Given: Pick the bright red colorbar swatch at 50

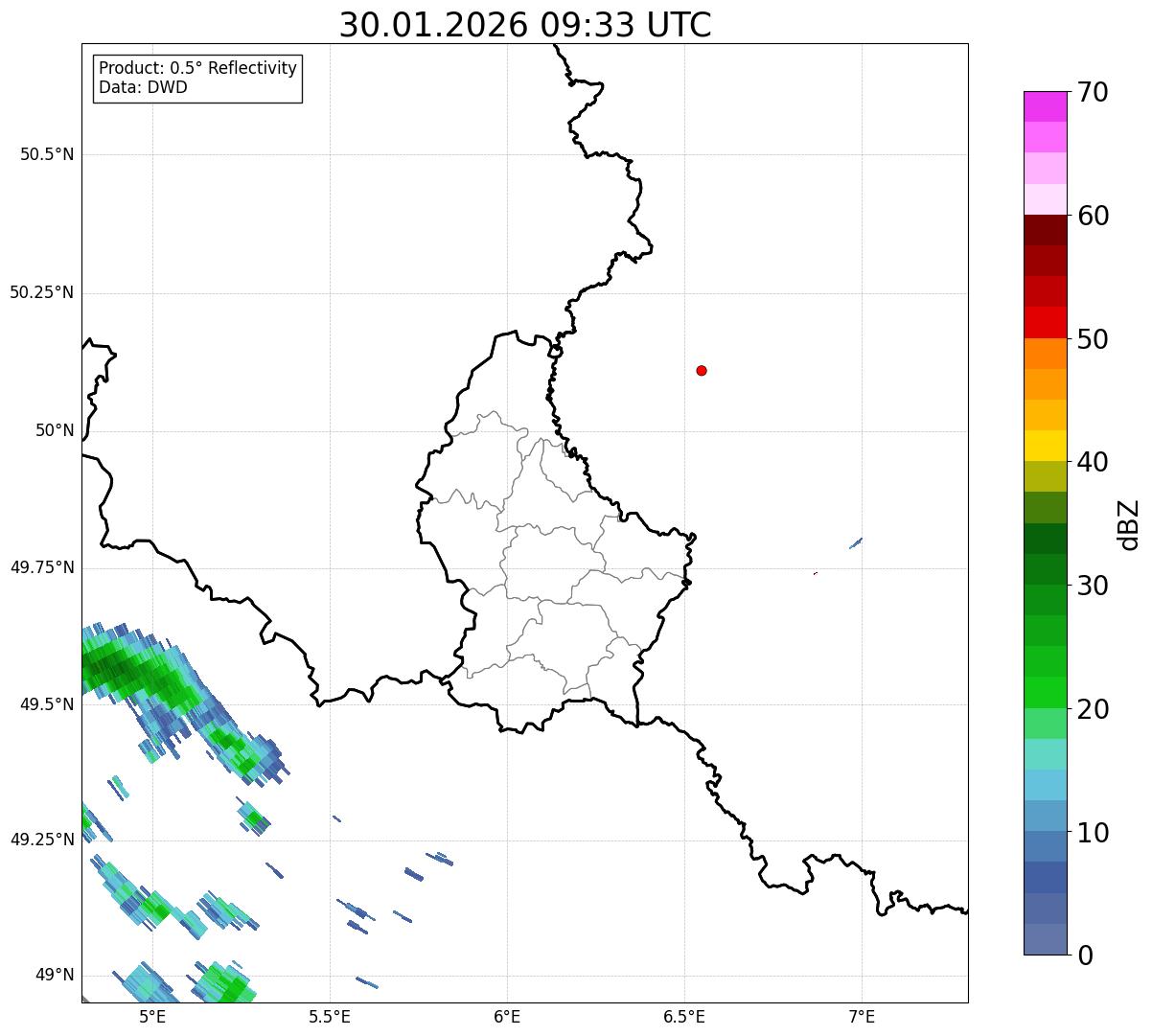Looking at the screenshot, I should [1045, 323].
